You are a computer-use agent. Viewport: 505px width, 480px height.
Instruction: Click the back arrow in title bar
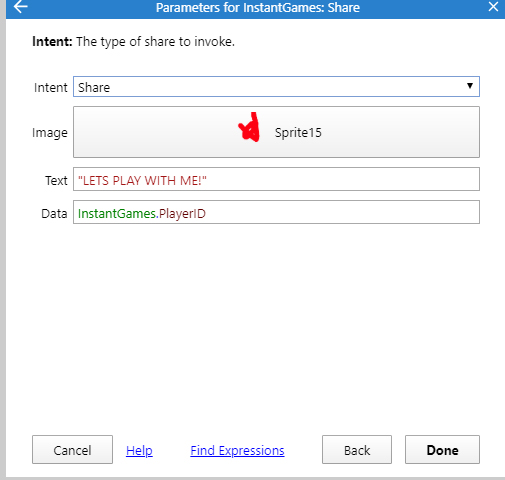(20, 7)
